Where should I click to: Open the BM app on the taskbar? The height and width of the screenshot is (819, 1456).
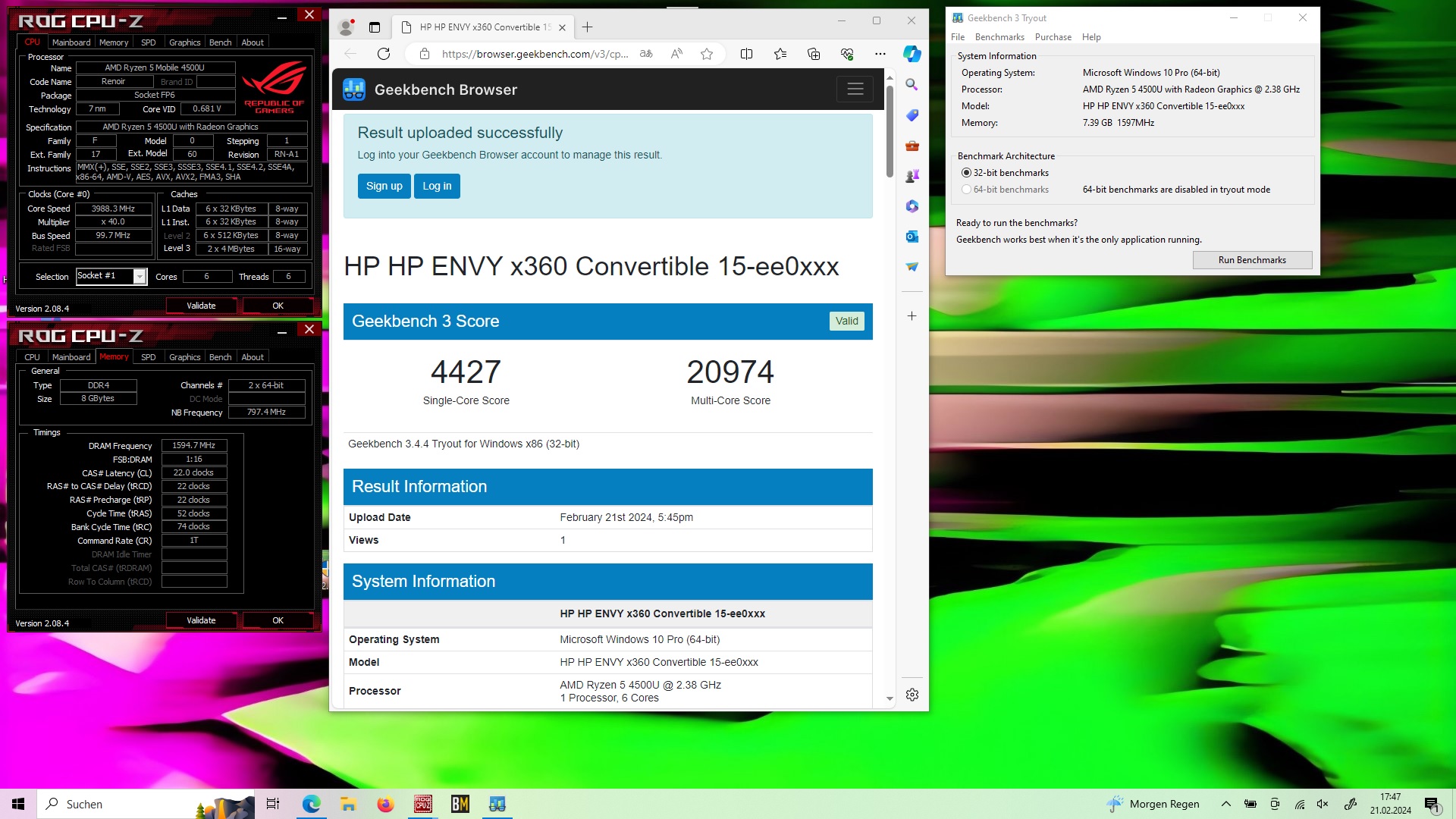click(460, 804)
